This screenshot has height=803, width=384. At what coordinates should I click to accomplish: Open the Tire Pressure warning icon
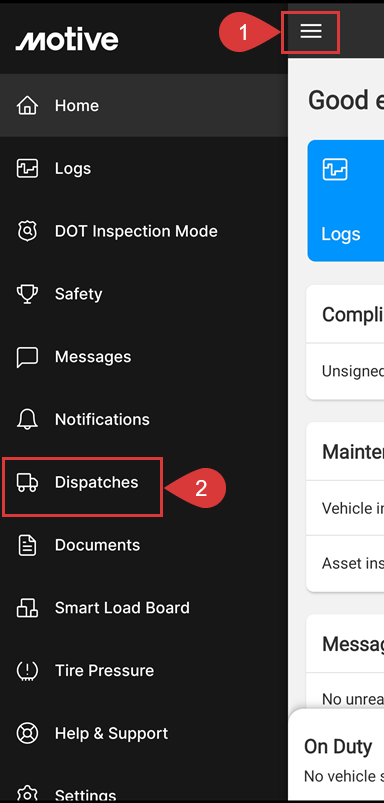27,671
